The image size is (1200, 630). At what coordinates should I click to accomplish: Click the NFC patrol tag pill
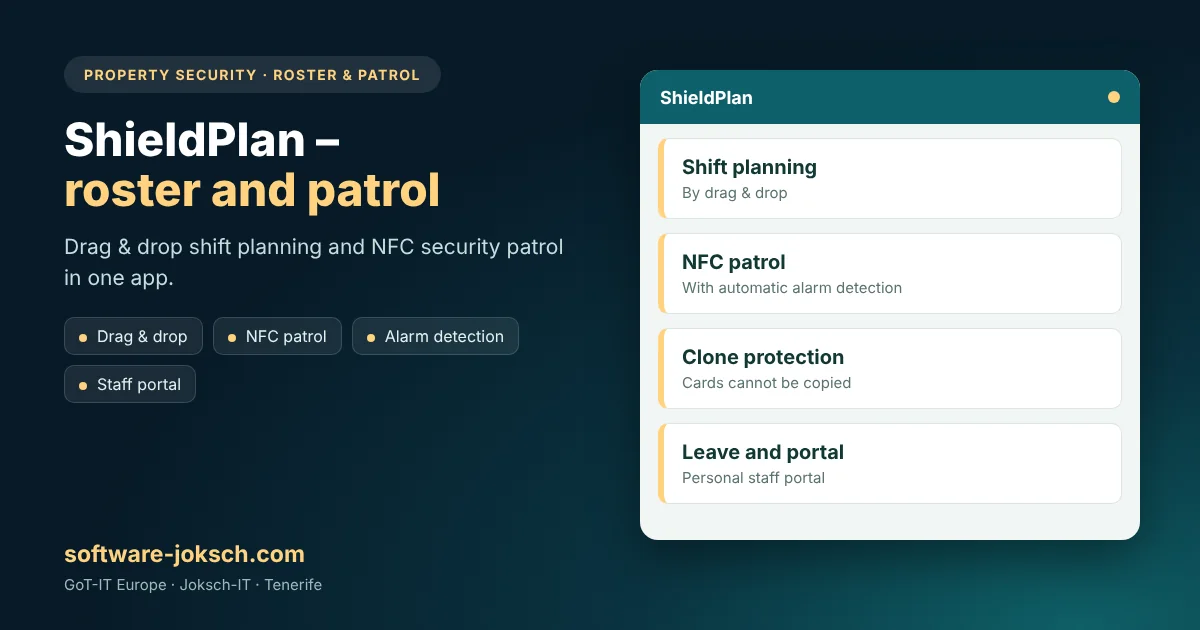click(x=277, y=336)
